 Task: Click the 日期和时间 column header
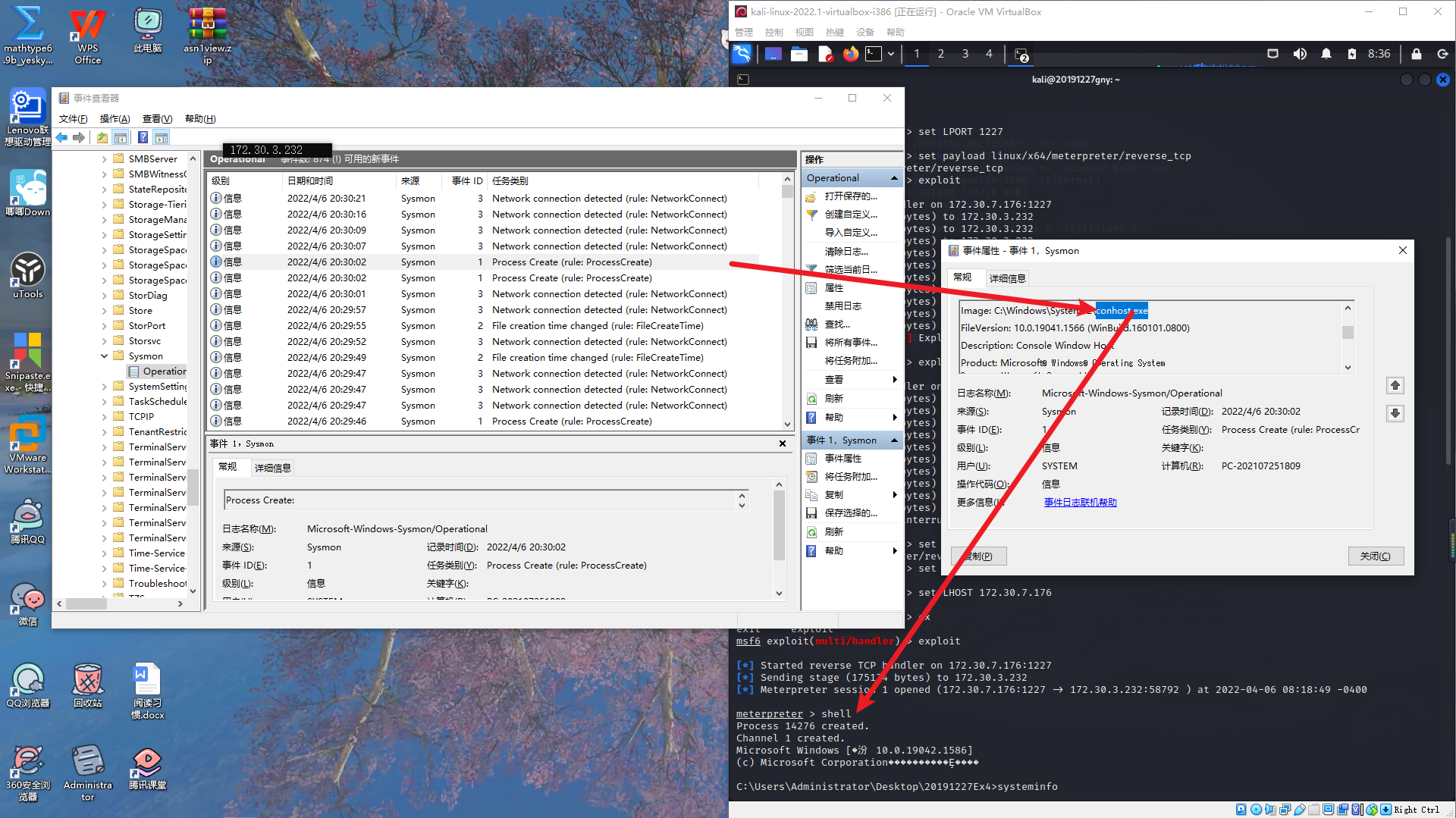point(339,181)
